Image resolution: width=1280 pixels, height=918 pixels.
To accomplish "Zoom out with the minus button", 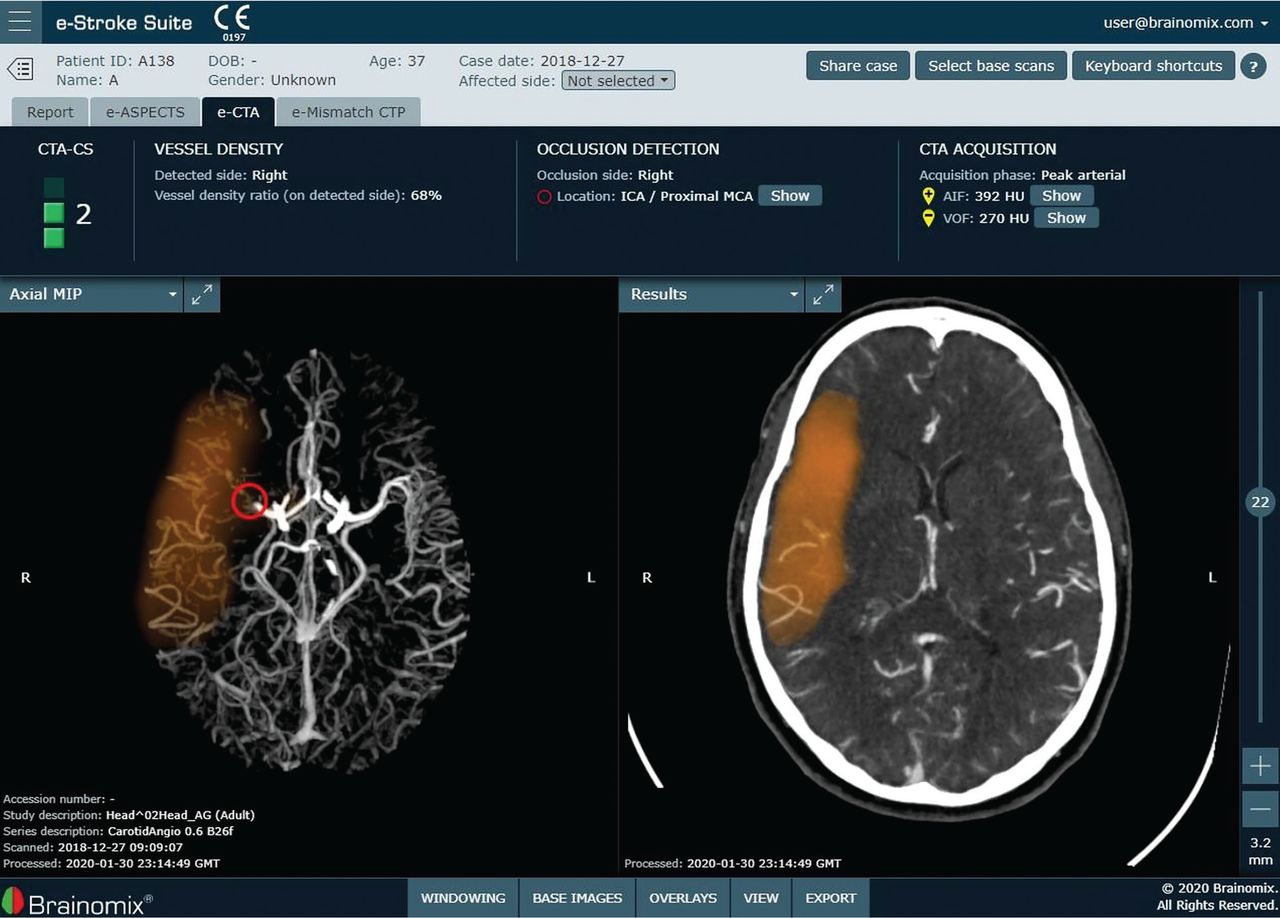I will click(1260, 808).
